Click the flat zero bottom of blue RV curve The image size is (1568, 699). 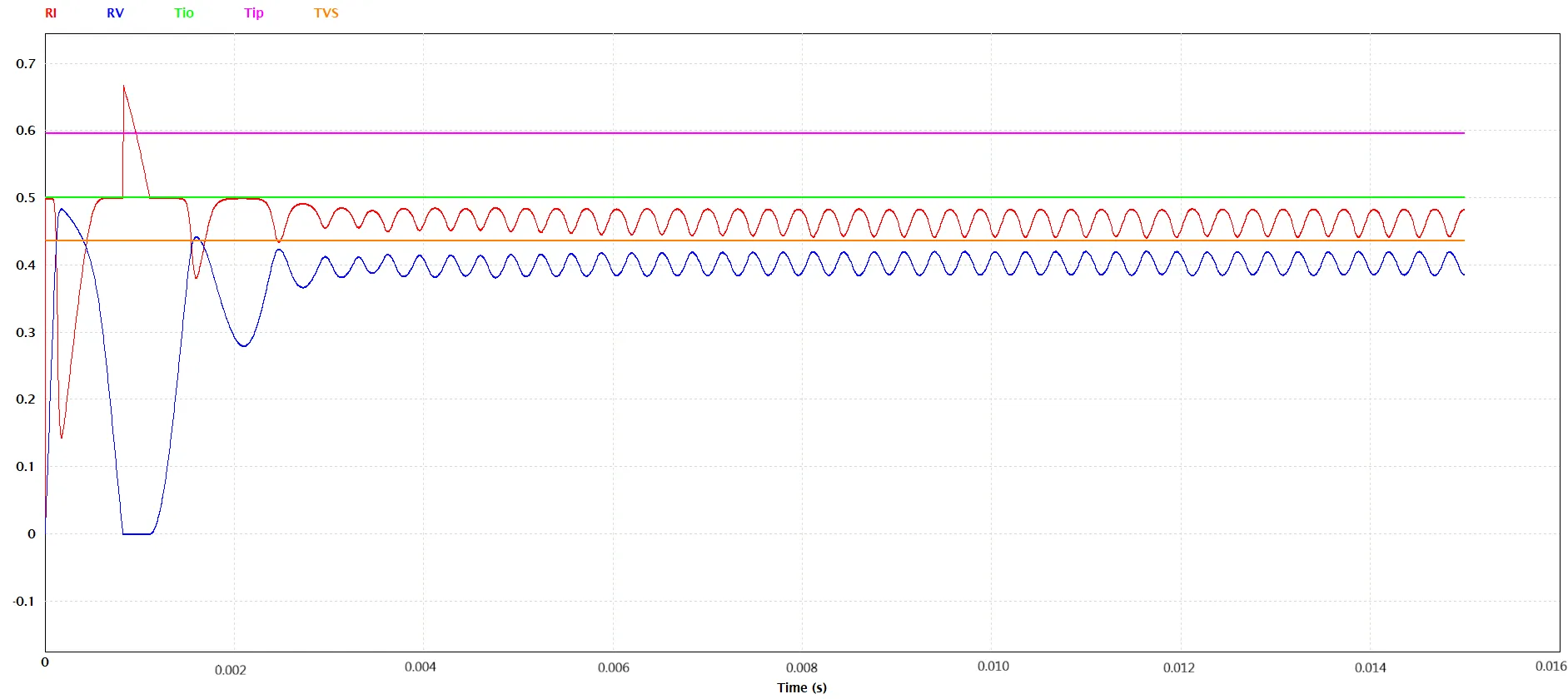137,533
